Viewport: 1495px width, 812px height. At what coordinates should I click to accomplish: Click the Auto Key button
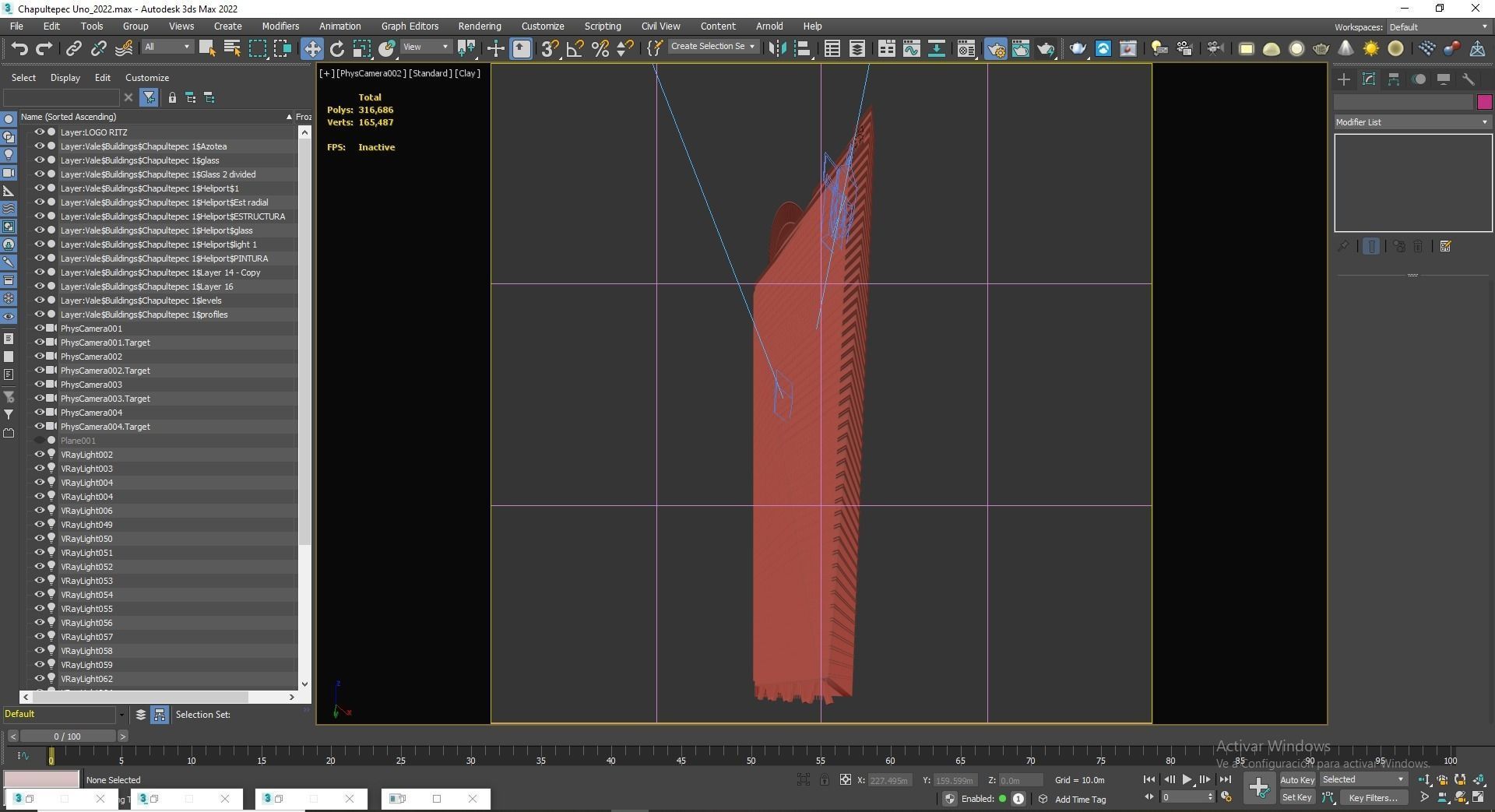pos(1296,780)
